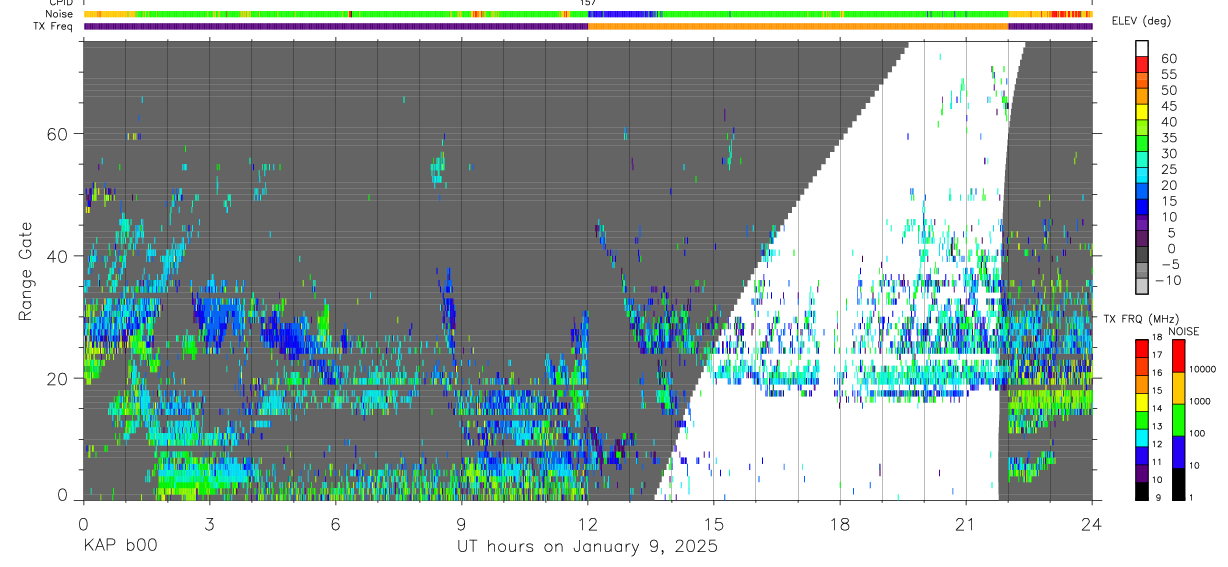
Task: Click the x-axis tick label '24'
Action: (1092, 524)
